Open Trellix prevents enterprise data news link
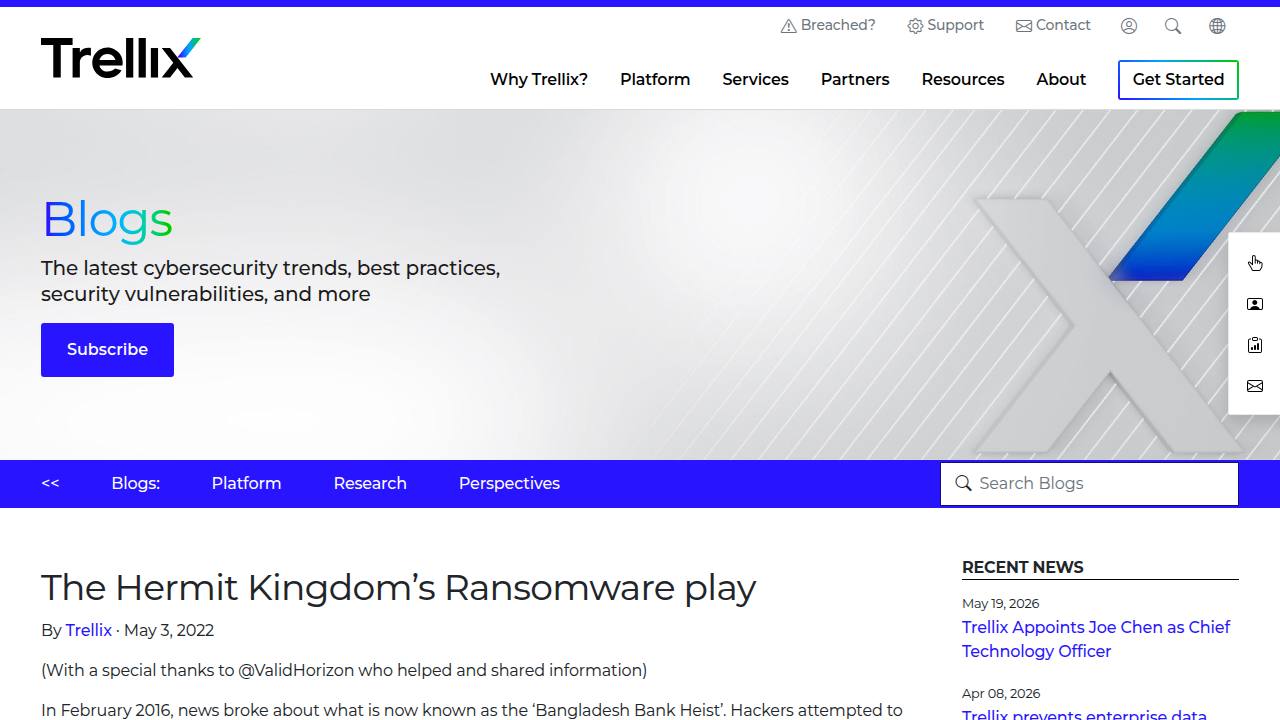Screen dimensions: 1280x720 1084,713
